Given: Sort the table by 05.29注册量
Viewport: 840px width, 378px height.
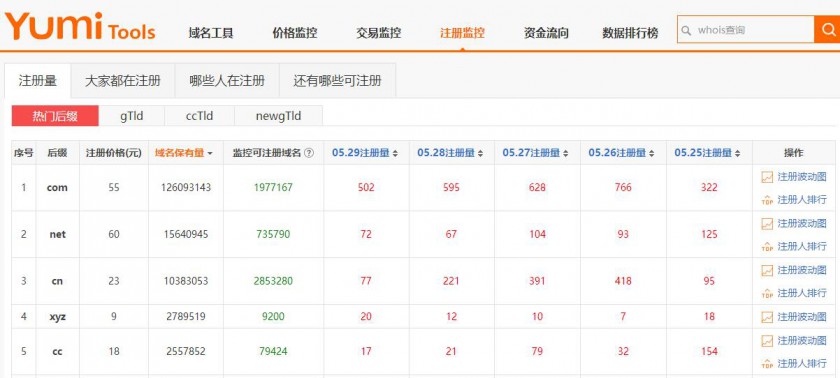Looking at the screenshot, I should coord(365,153).
